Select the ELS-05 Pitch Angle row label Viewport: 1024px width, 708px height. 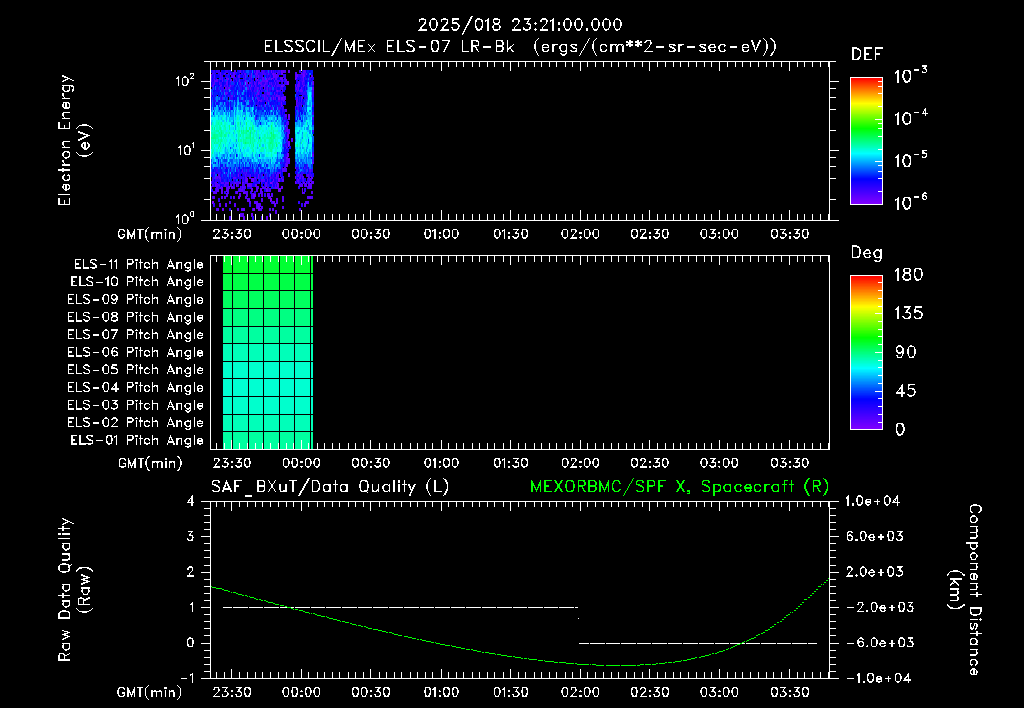click(136, 370)
